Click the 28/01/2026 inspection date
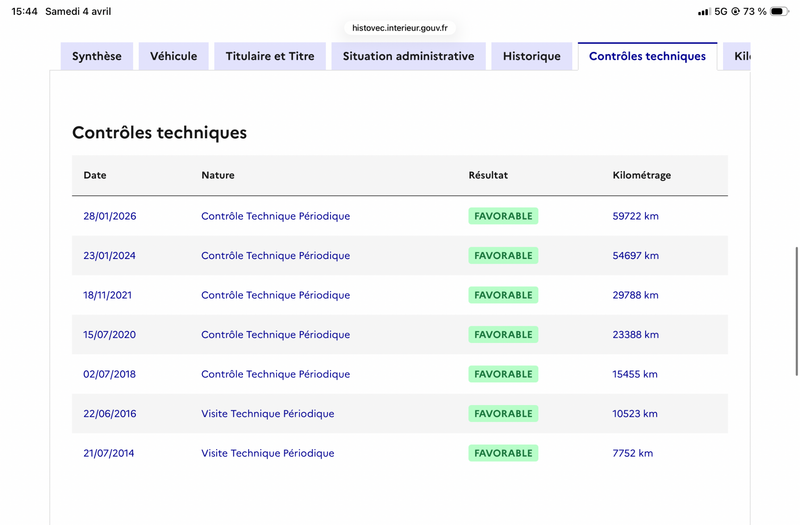The height and width of the screenshot is (525, 800). click(x=110, y=216)
